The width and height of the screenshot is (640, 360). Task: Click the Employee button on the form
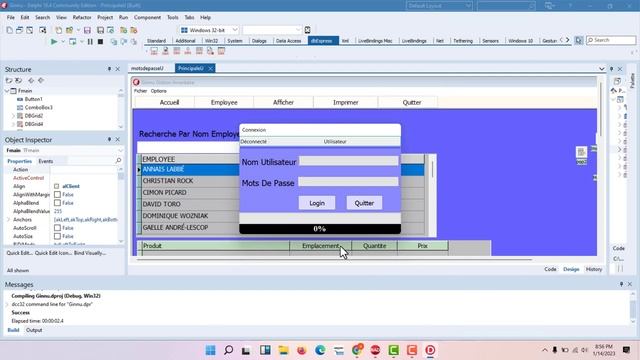tap(224, 102)
